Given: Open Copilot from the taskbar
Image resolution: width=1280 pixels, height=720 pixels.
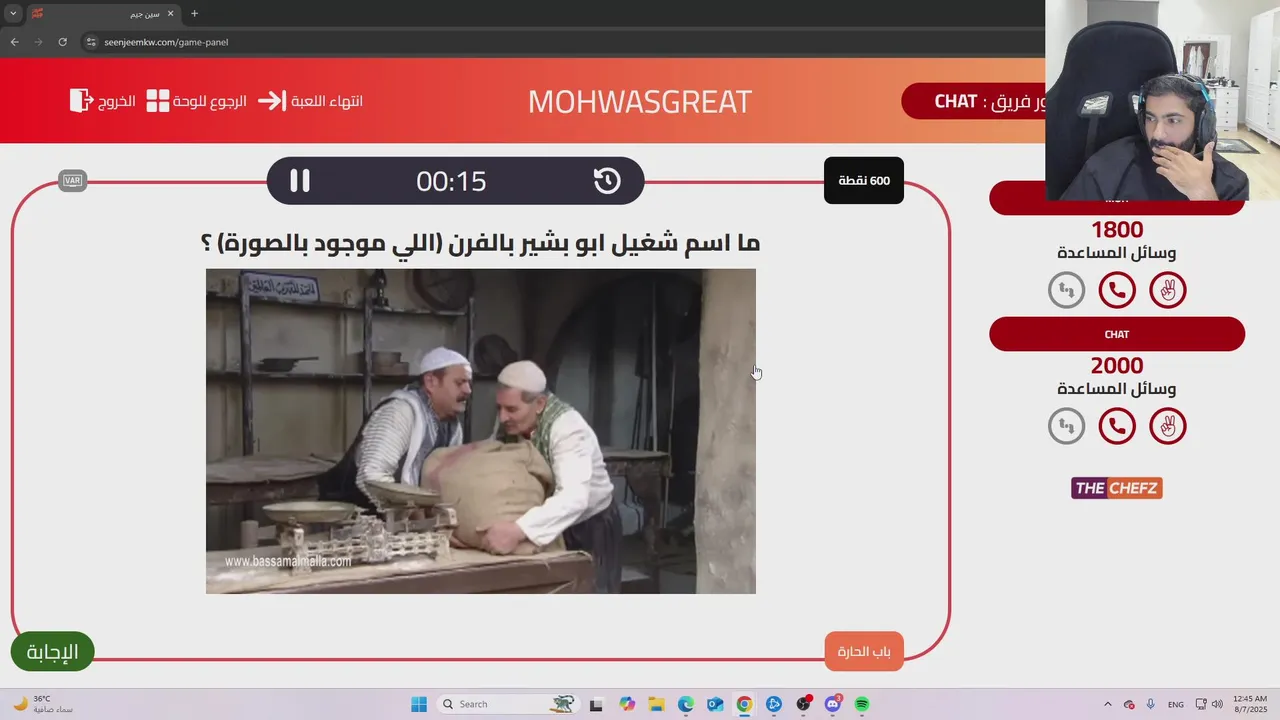Looking at the screenshot, I should coord(627,704).
